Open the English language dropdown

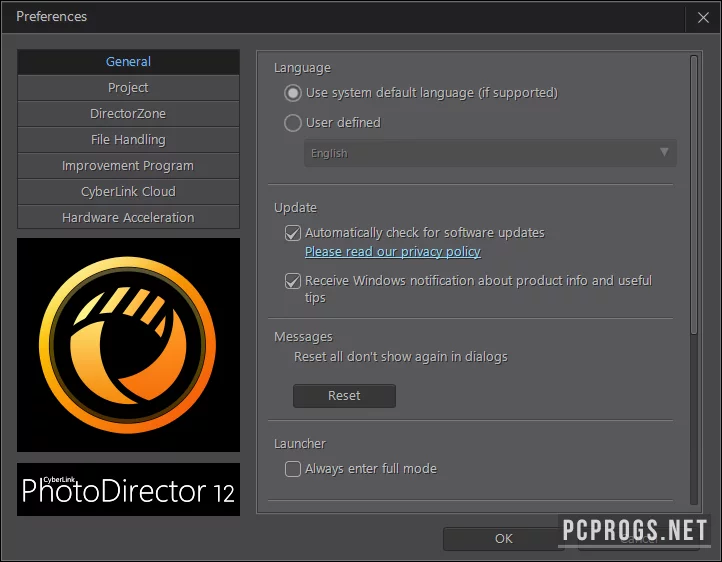pos(490,153)
